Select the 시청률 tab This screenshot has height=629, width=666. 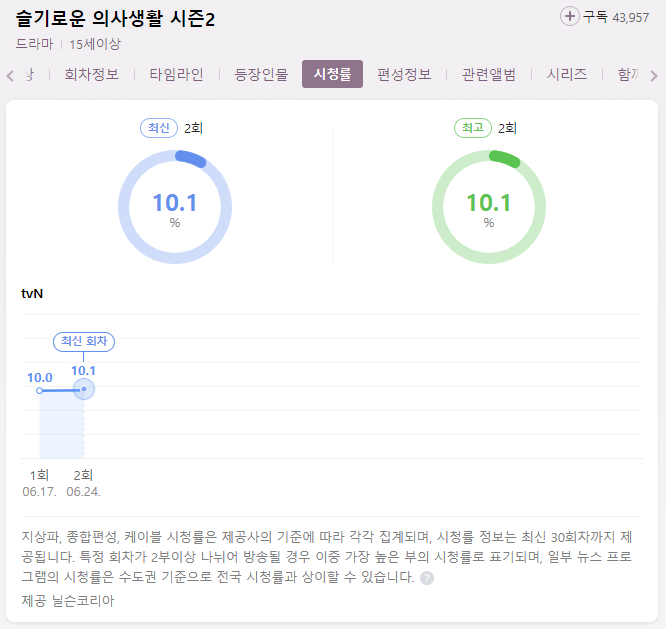332,74
